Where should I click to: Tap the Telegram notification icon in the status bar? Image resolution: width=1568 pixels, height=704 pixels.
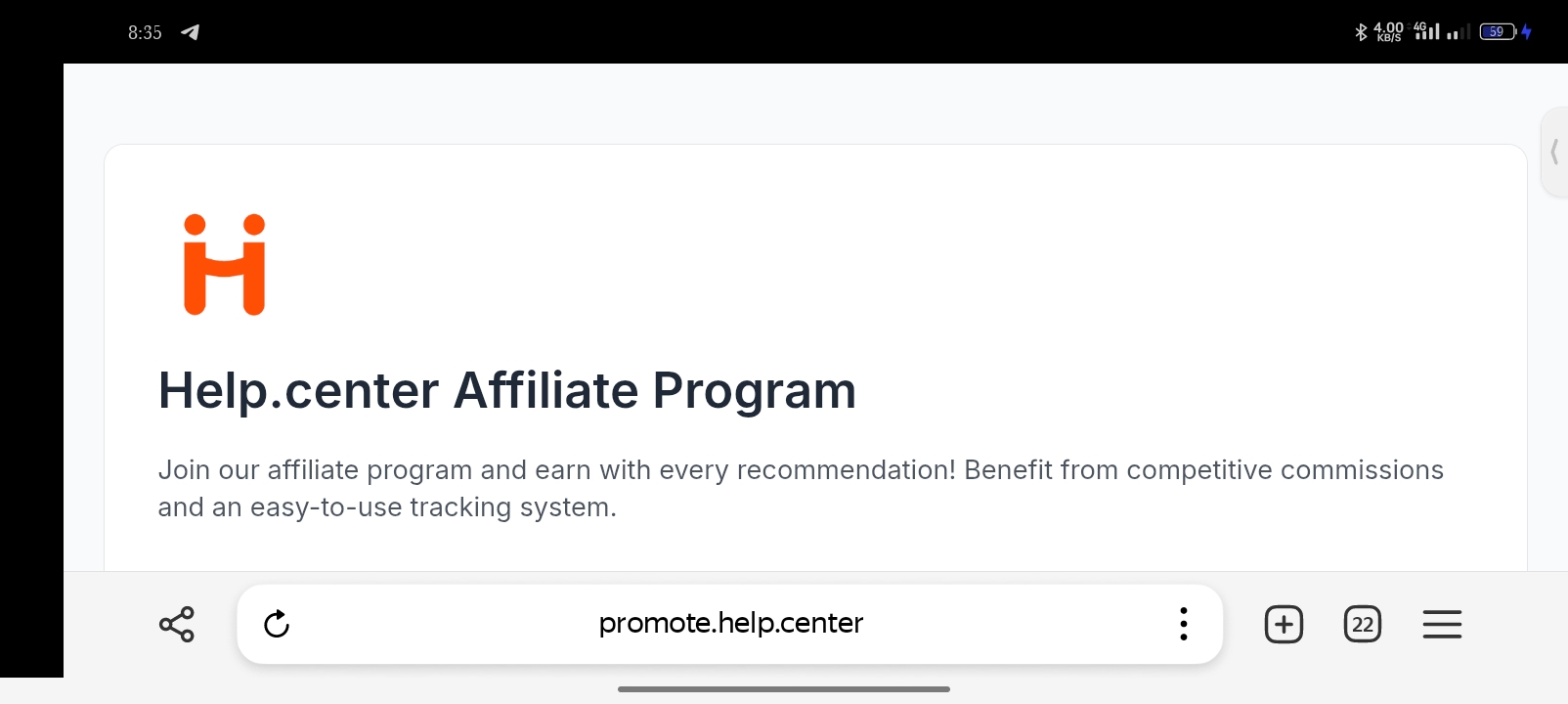[x=190, y=32]
